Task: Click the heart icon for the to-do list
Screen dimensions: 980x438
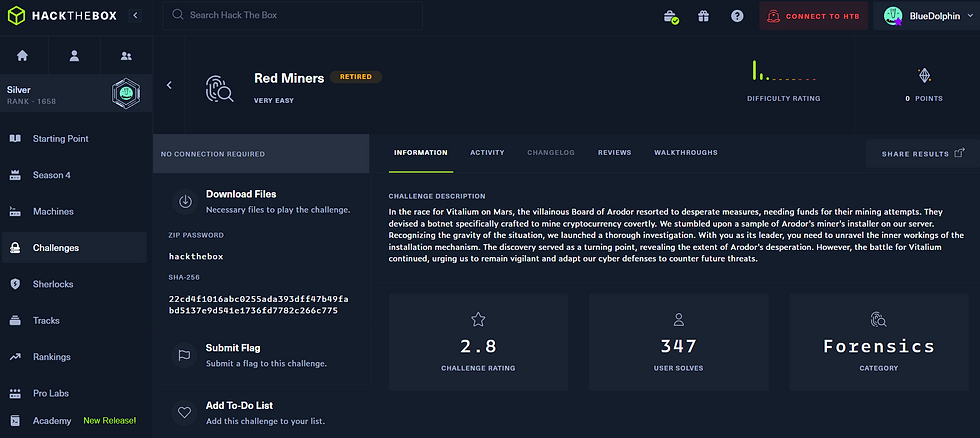Action: coord(184,412)
